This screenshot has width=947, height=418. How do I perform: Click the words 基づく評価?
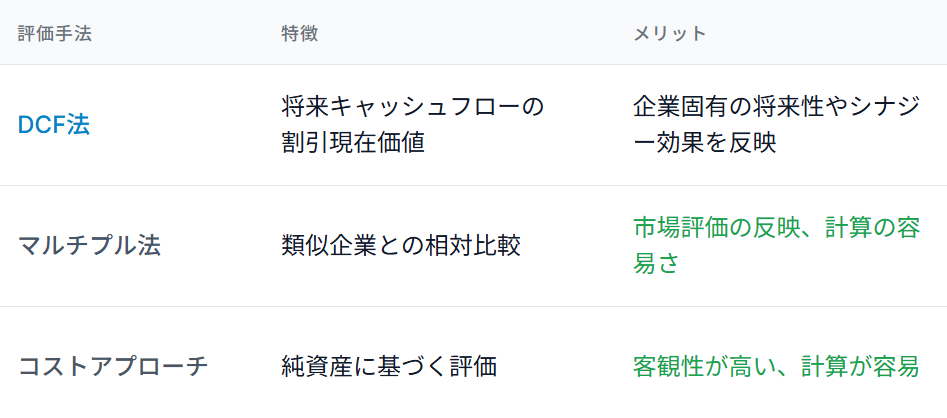pos(436,367)
